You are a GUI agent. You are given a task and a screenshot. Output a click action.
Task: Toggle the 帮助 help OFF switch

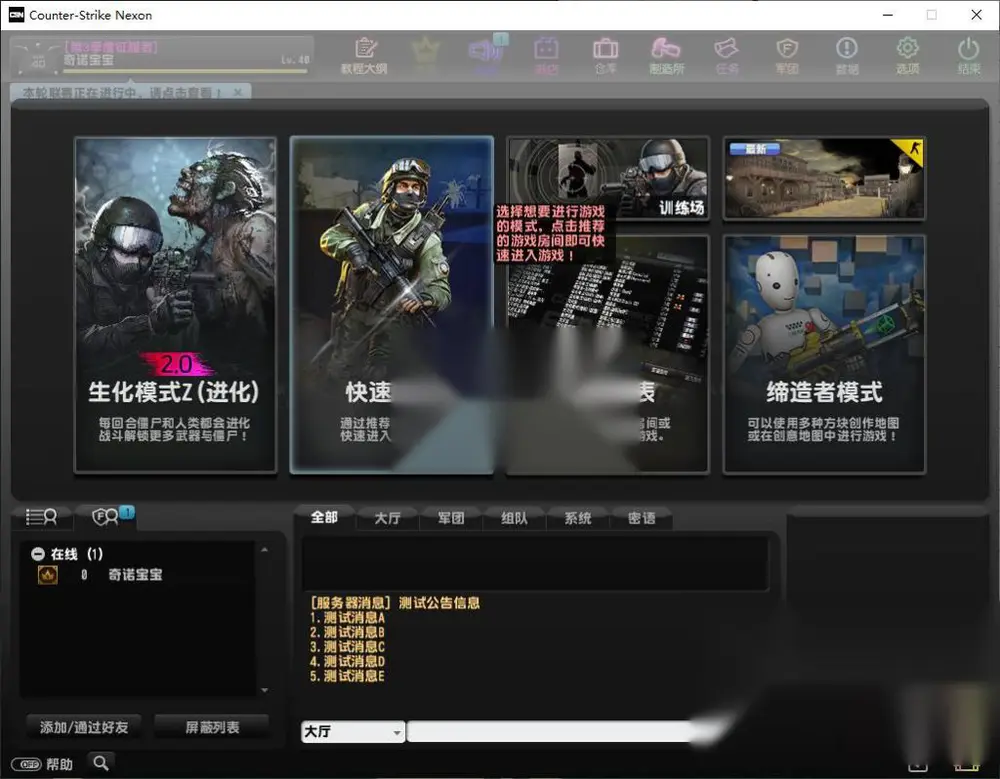click(x=26, y=764)
